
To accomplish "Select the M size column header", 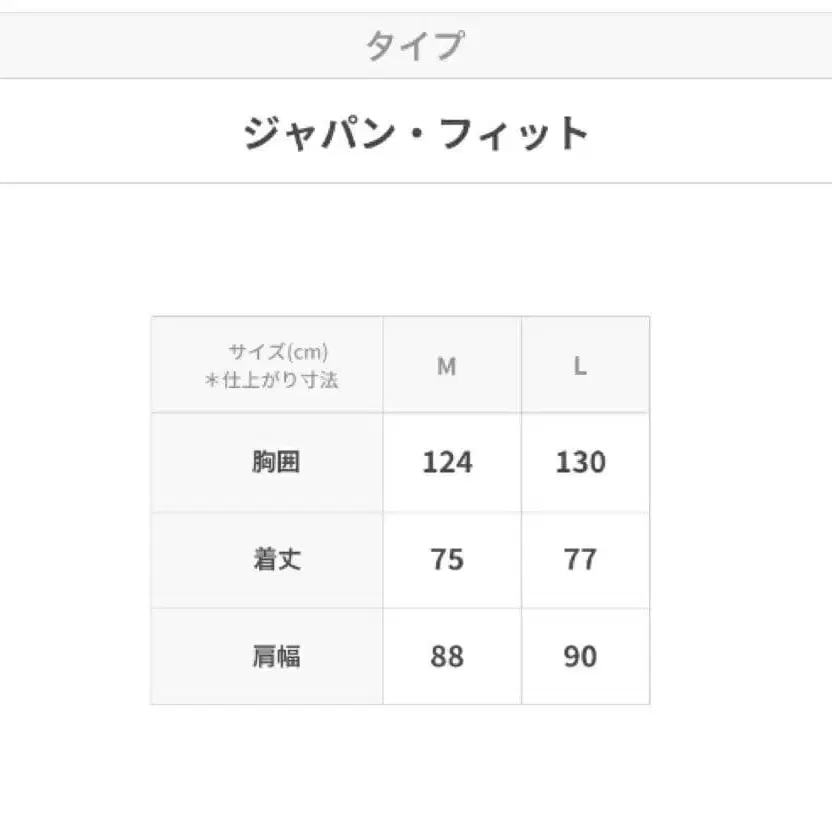I will (447, 366).
